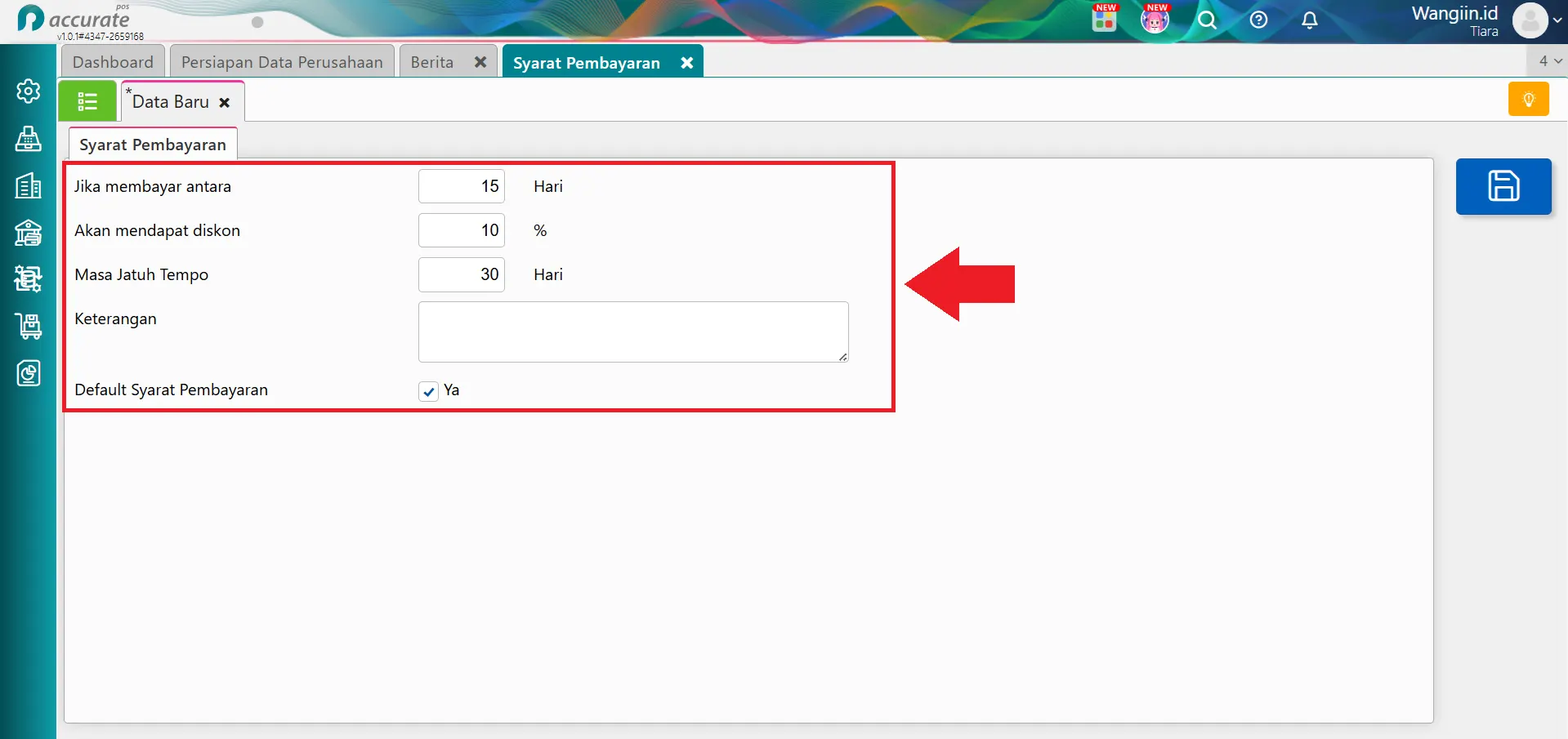This screenshot has height=739, width=1568.
Task: Toggle Default Syarat Pembayaran checkbox
Action: [429, 391]
